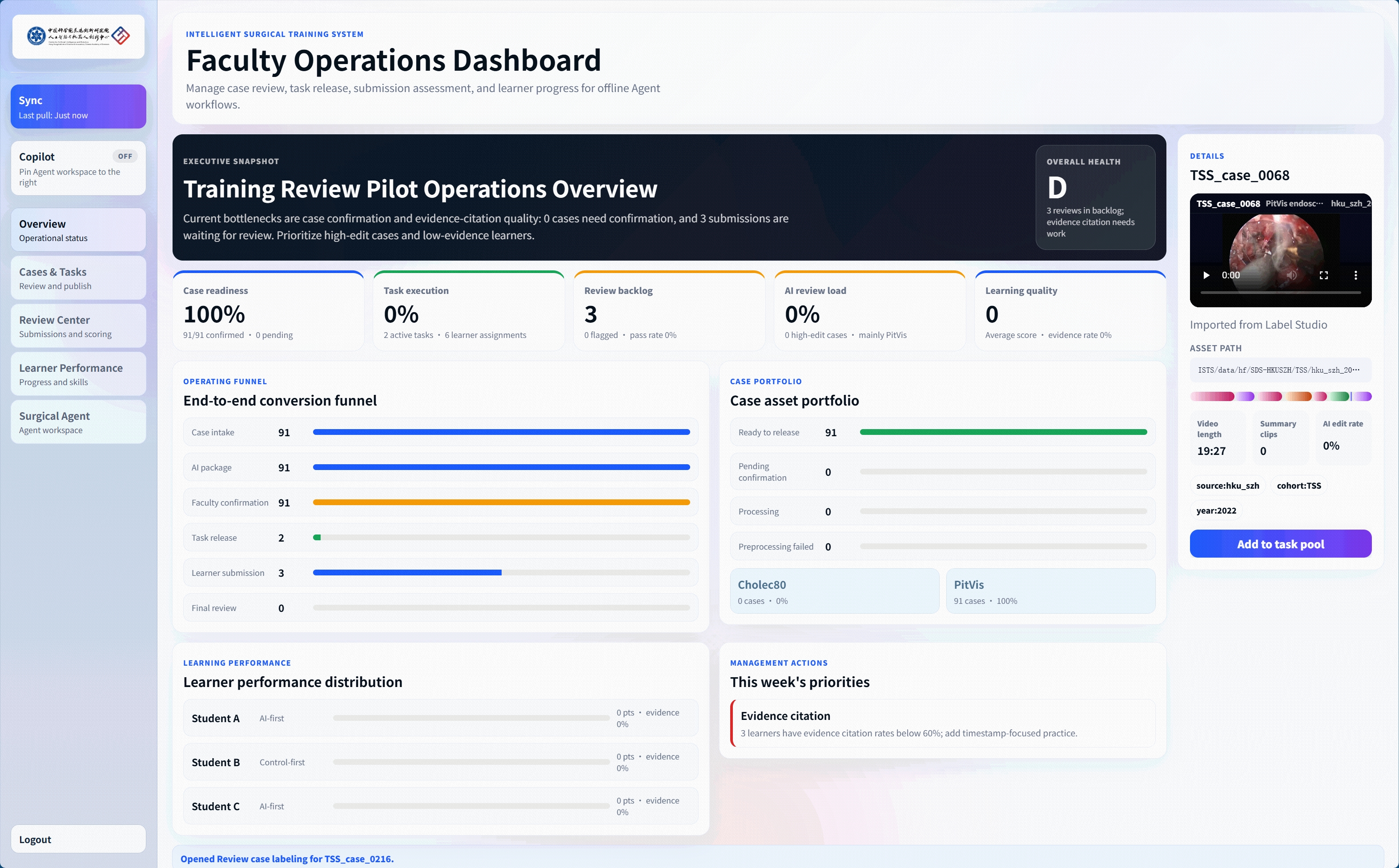Click 'Imported from Label Studio' text

pyautogui.click(x=1258, y=324)
